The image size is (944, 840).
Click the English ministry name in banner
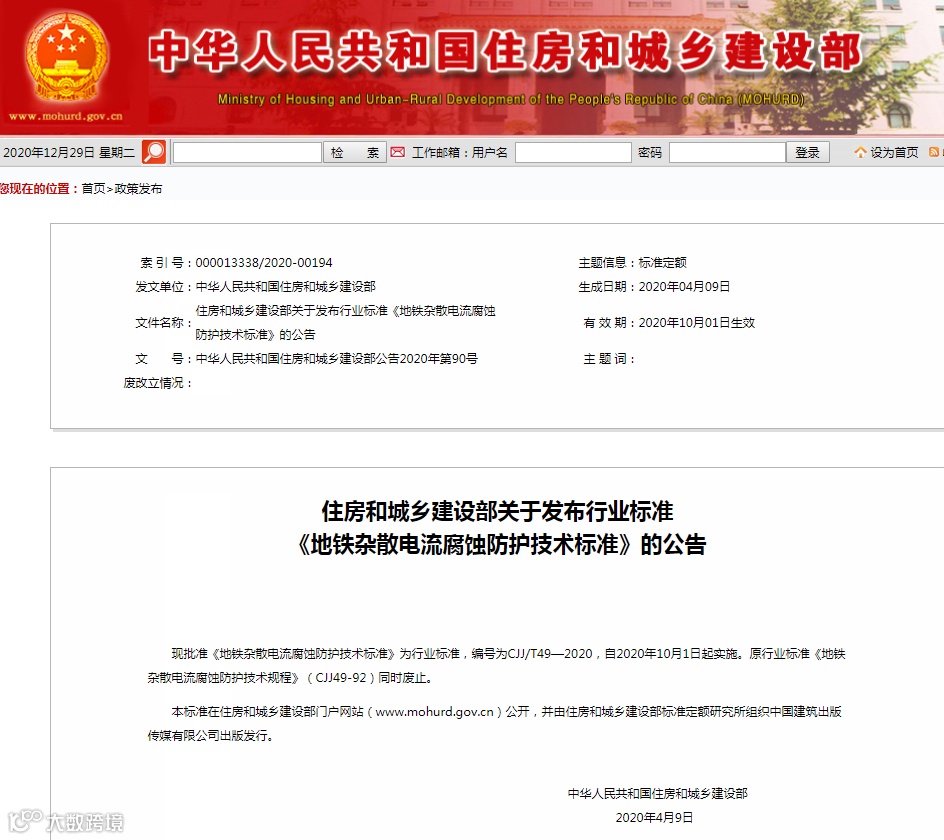[511, 99]
